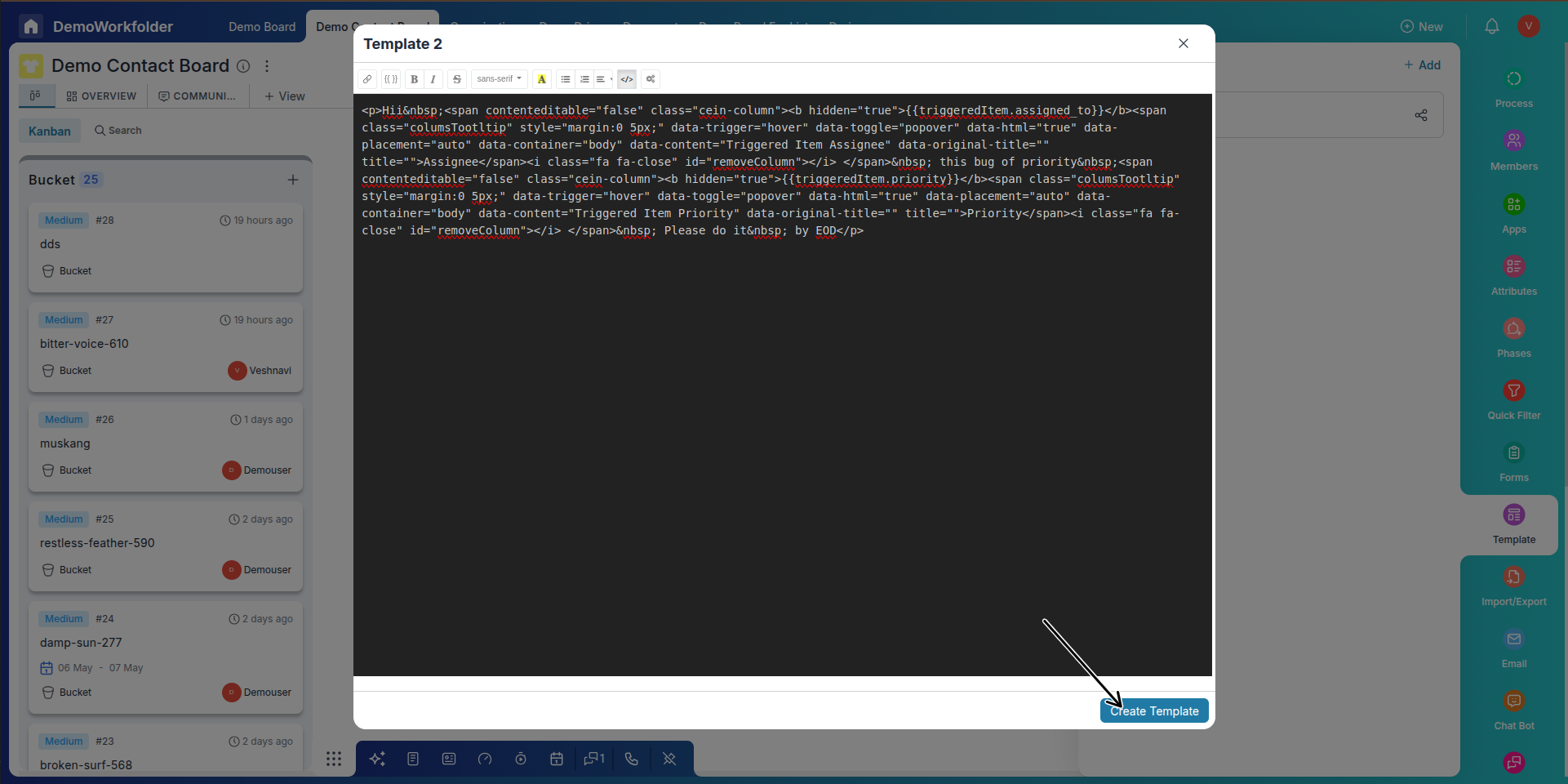Image resolution: width=1568 pixels, height=784 pixels.
Task: Click the share icon in the template panel
Action: [x=1421, y=115]
